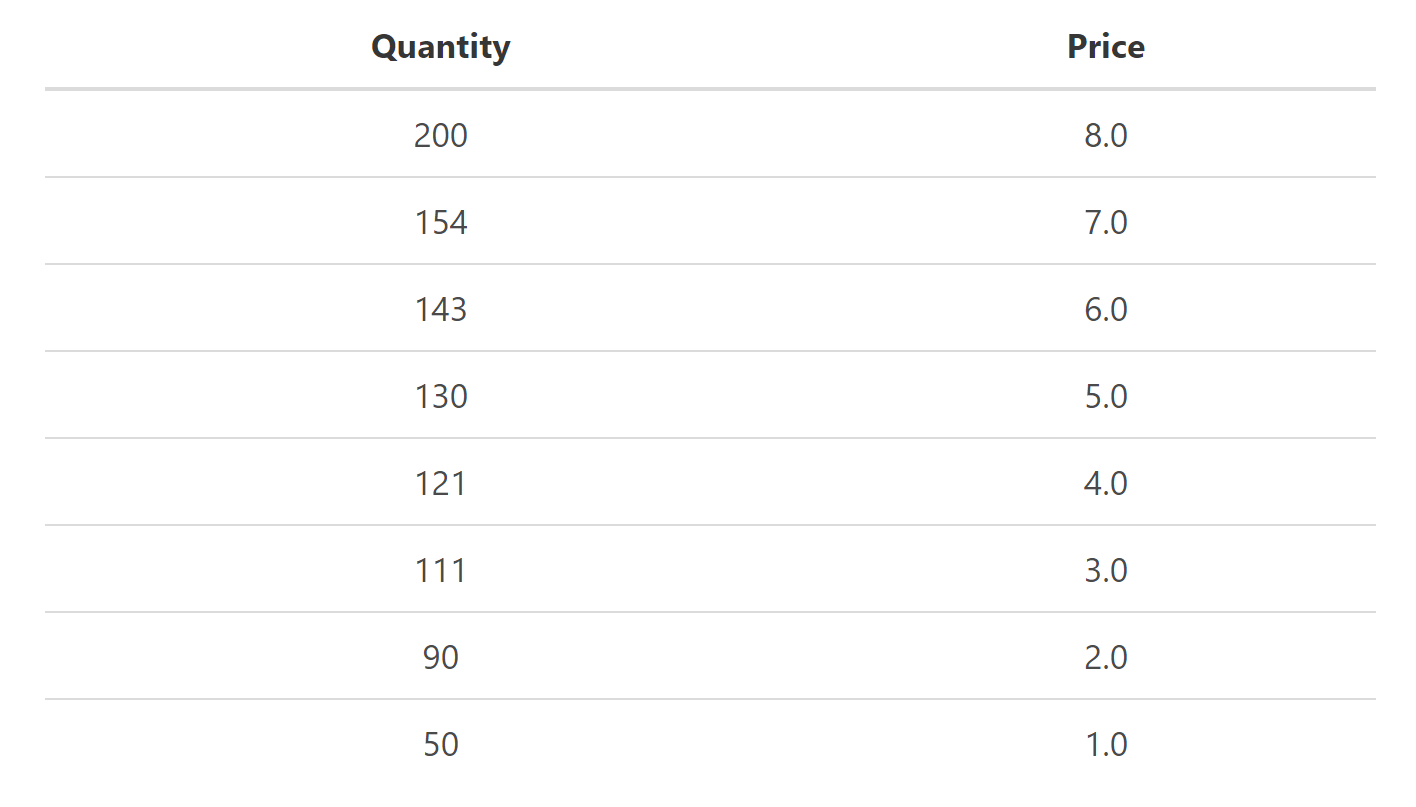The height and width of the screenshot is (807, 1416).
Task: Click quantity 111 in the table
Action: [440, 570]
